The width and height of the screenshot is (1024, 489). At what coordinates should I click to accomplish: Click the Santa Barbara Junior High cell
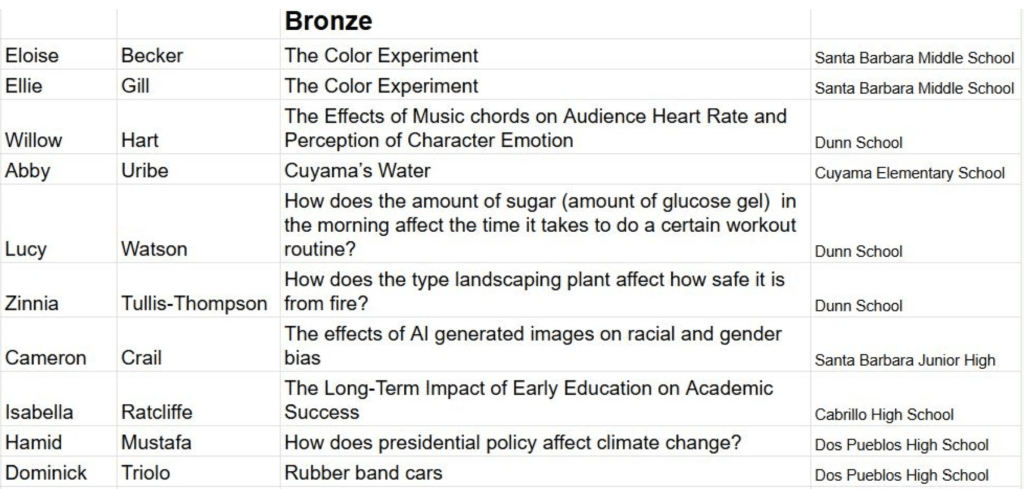tap(905, 360)
